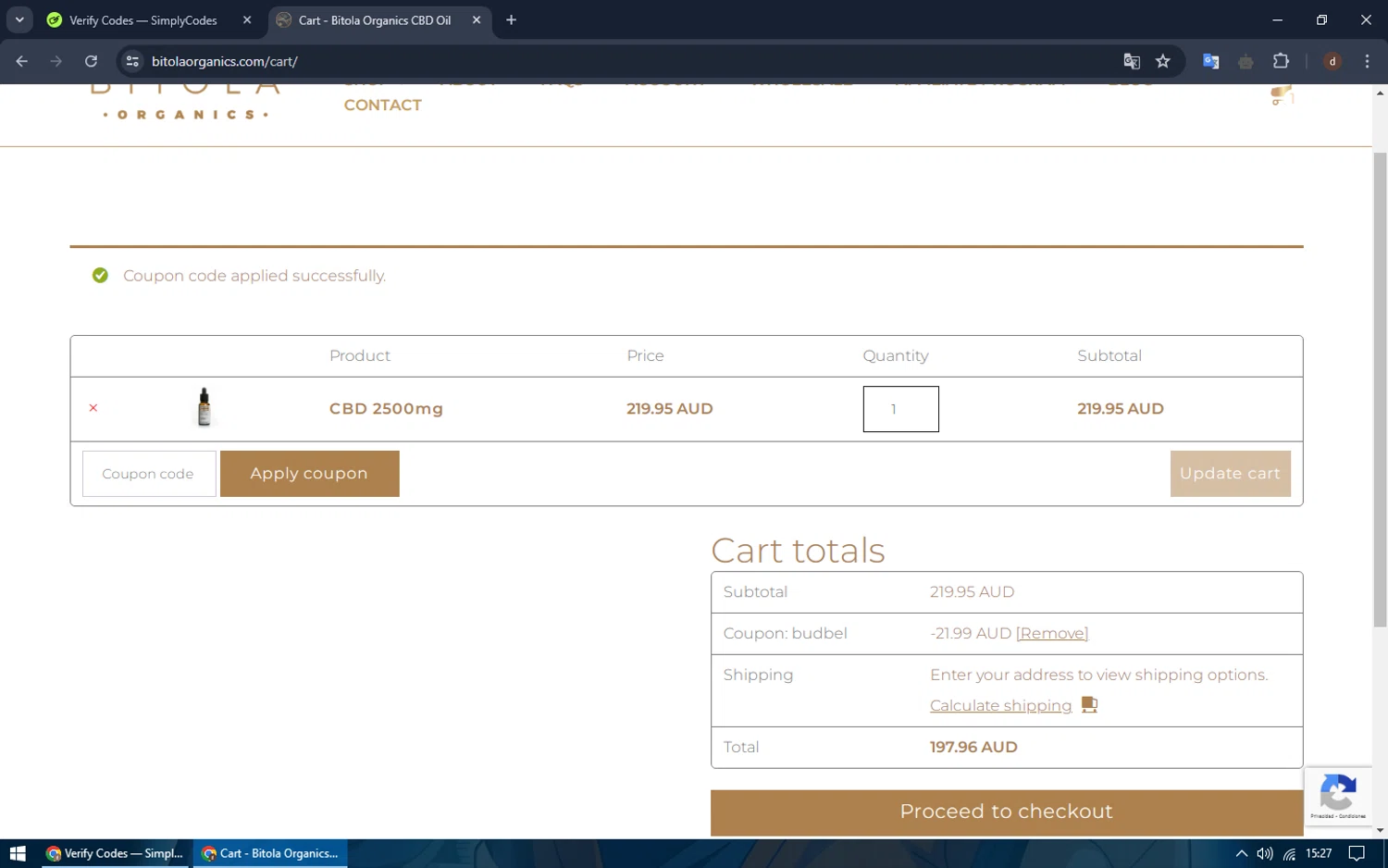This screenshot has width=1388, height=868.
Task: Remove CBD 2500mg from cart
Action: 93,408
